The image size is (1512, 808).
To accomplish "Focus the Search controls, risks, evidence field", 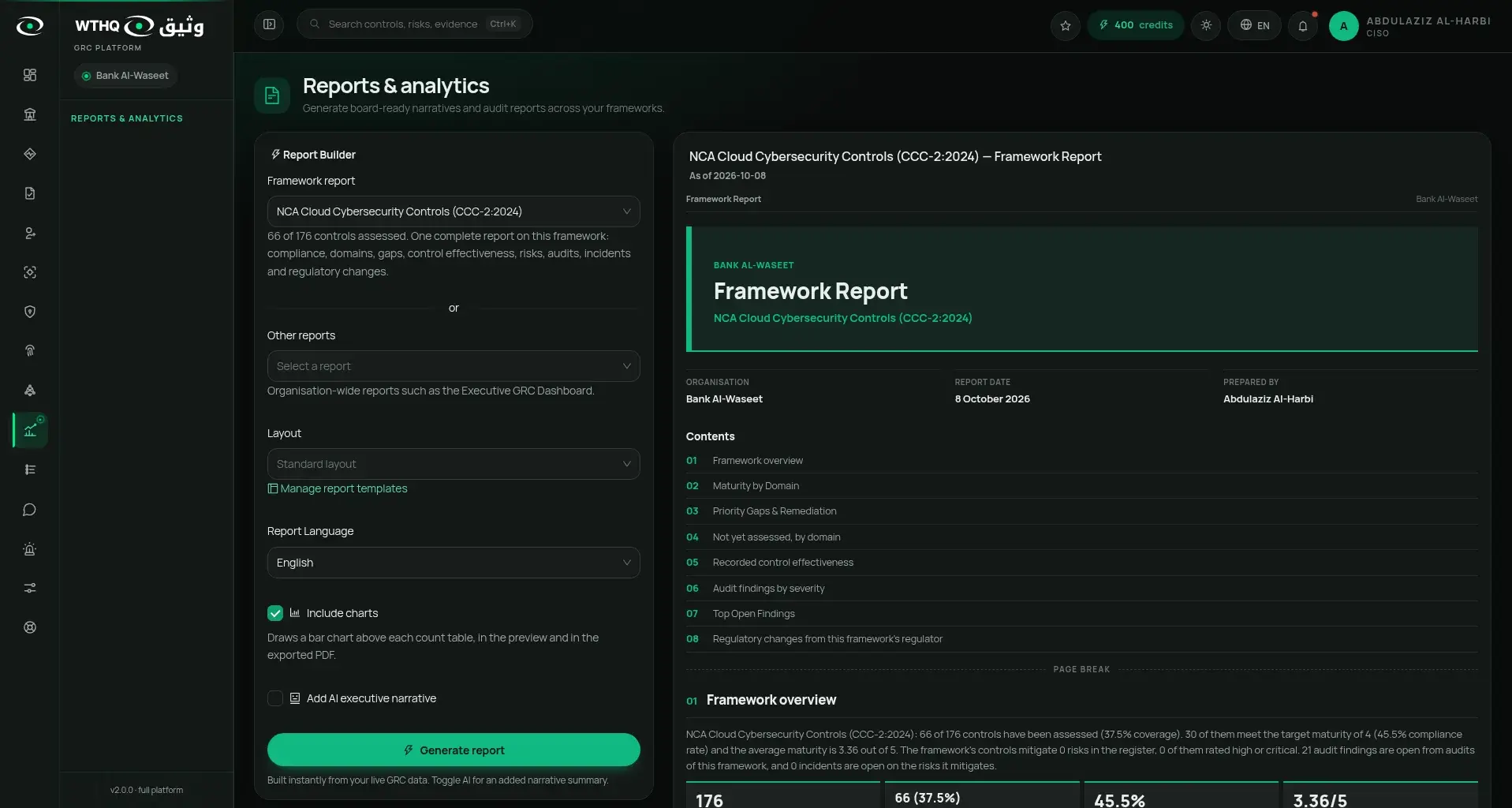I will pos(415,24).
